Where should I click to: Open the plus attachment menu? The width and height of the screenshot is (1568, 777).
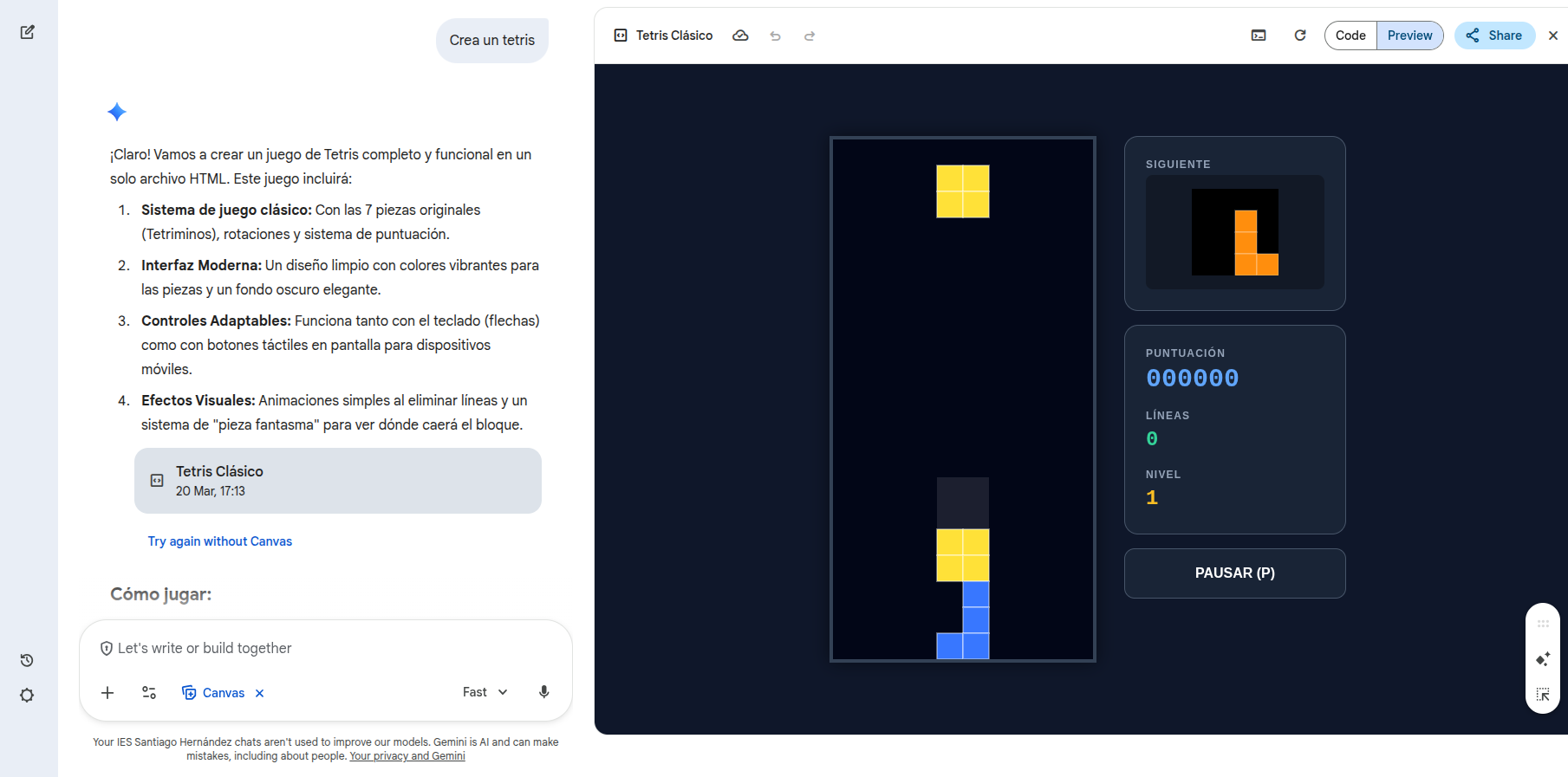[107, 693]
